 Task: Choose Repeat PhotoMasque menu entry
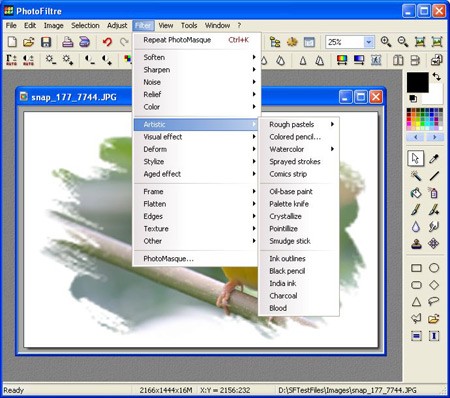tap(195, 40)
